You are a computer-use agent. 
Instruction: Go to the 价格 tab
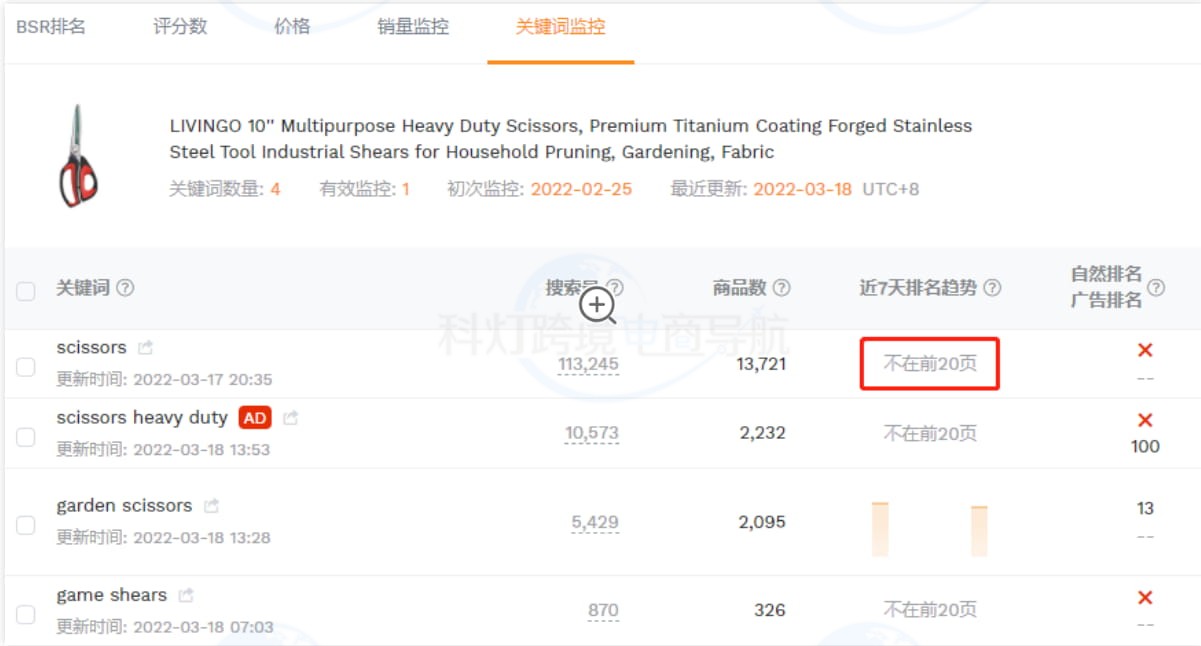292,27
